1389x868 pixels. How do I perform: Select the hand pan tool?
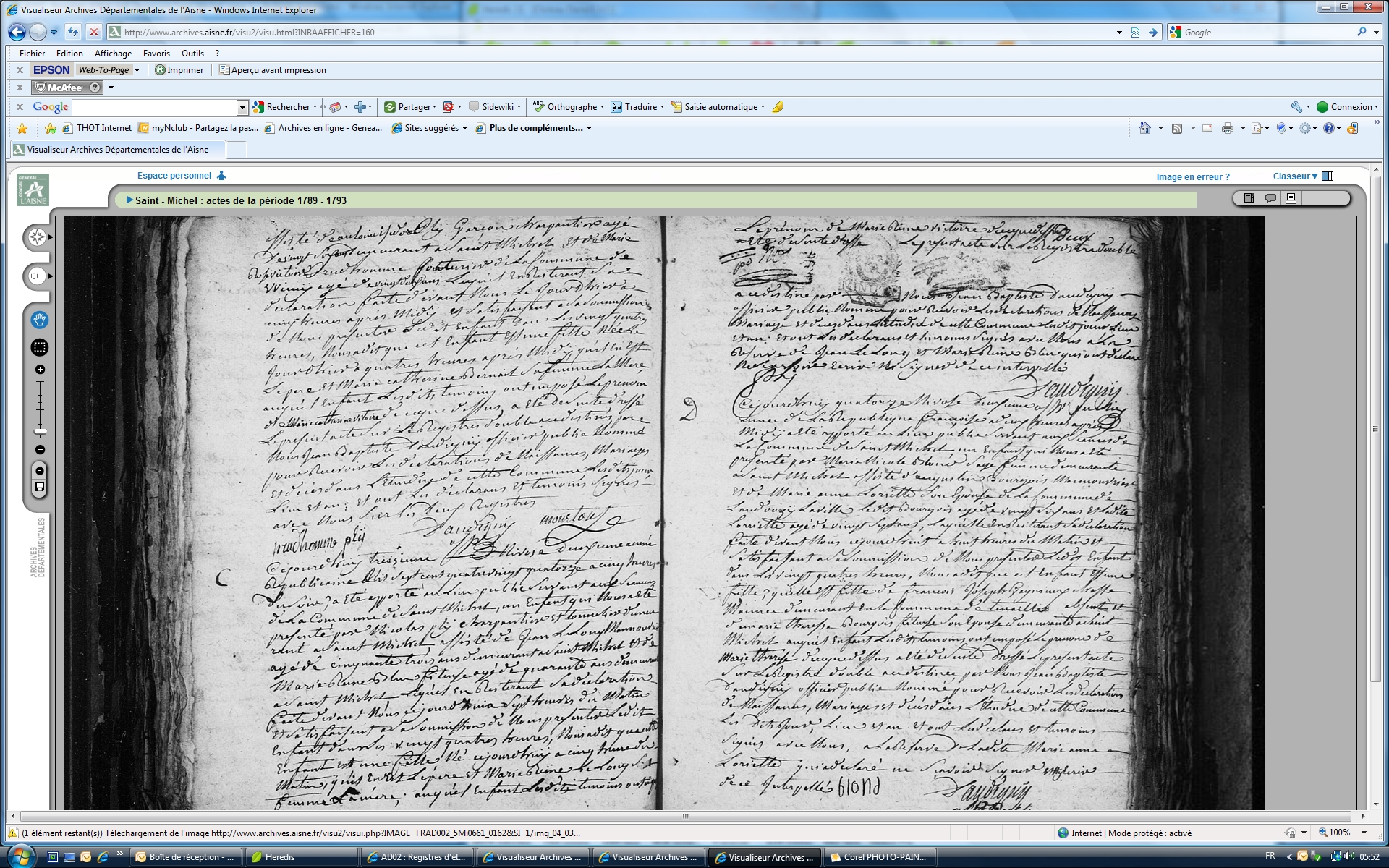[40, 320]
